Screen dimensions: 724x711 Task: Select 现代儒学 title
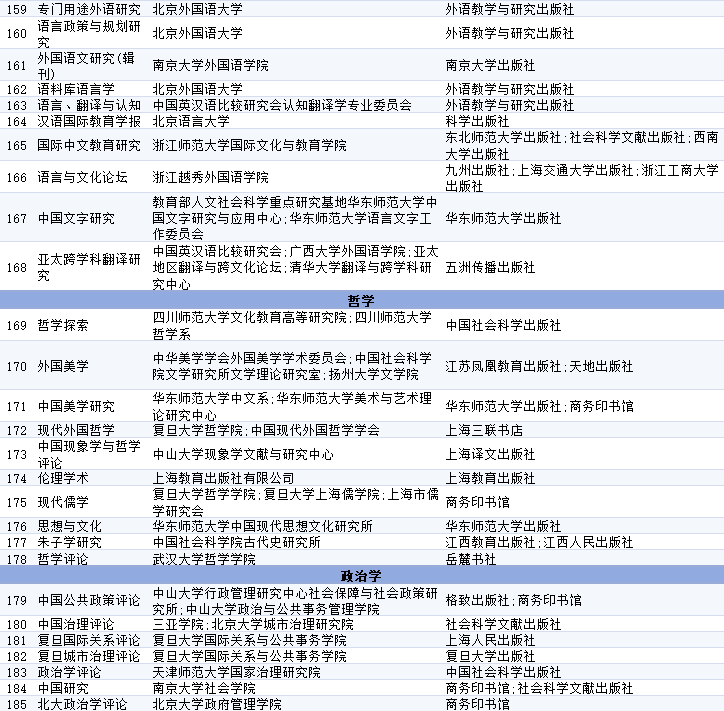63,502
